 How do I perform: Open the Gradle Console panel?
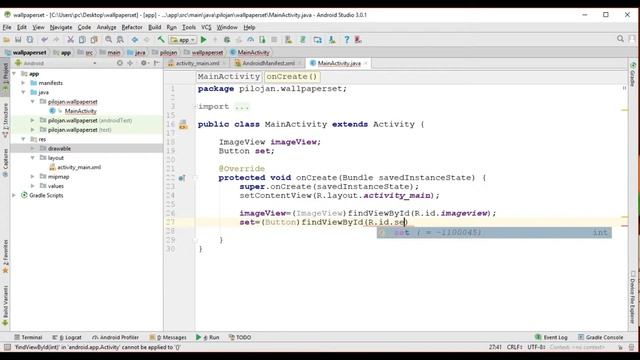click(x=600, y=338)
